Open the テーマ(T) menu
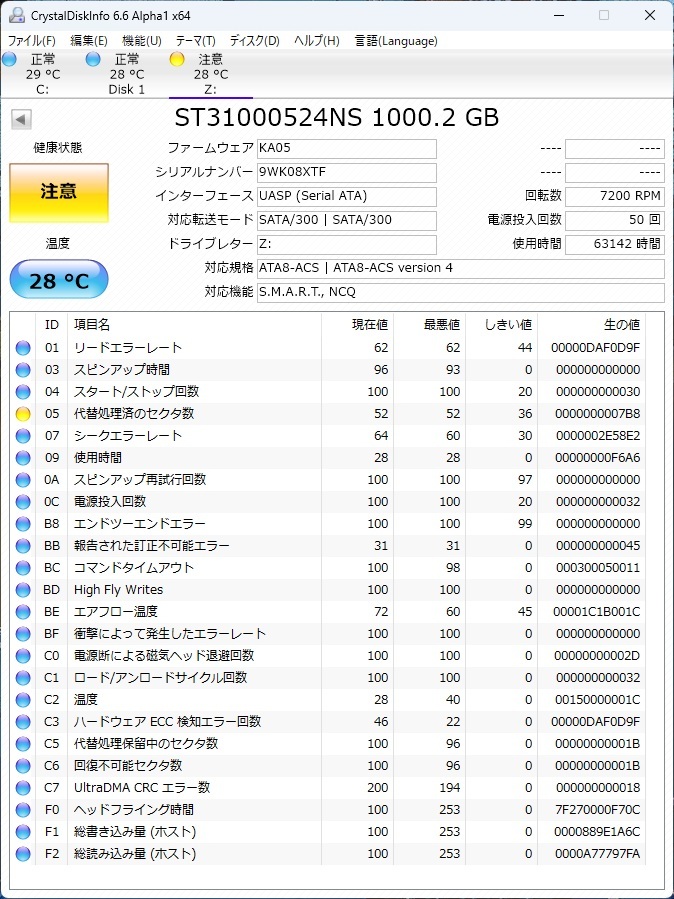The height and width of the screenshot is (899, 674). tap(195, 41)
